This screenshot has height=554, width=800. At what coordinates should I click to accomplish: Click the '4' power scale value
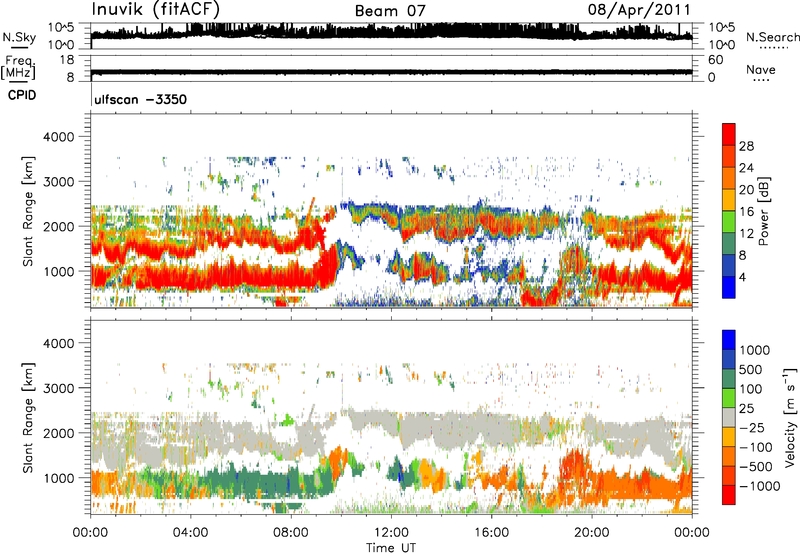point(743,277)
